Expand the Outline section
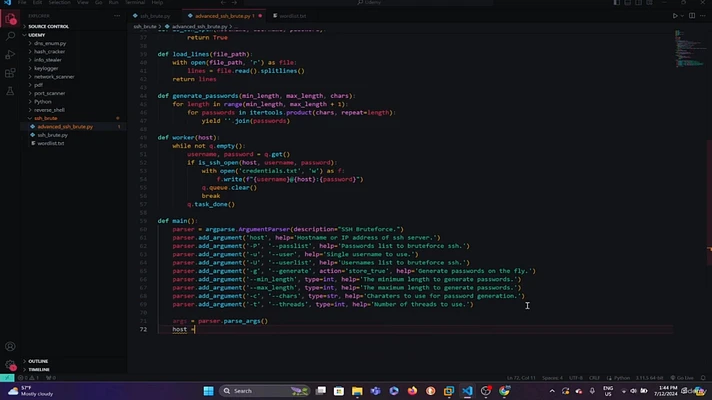Screen dimensions: 712x400 (x=38, y=361)
